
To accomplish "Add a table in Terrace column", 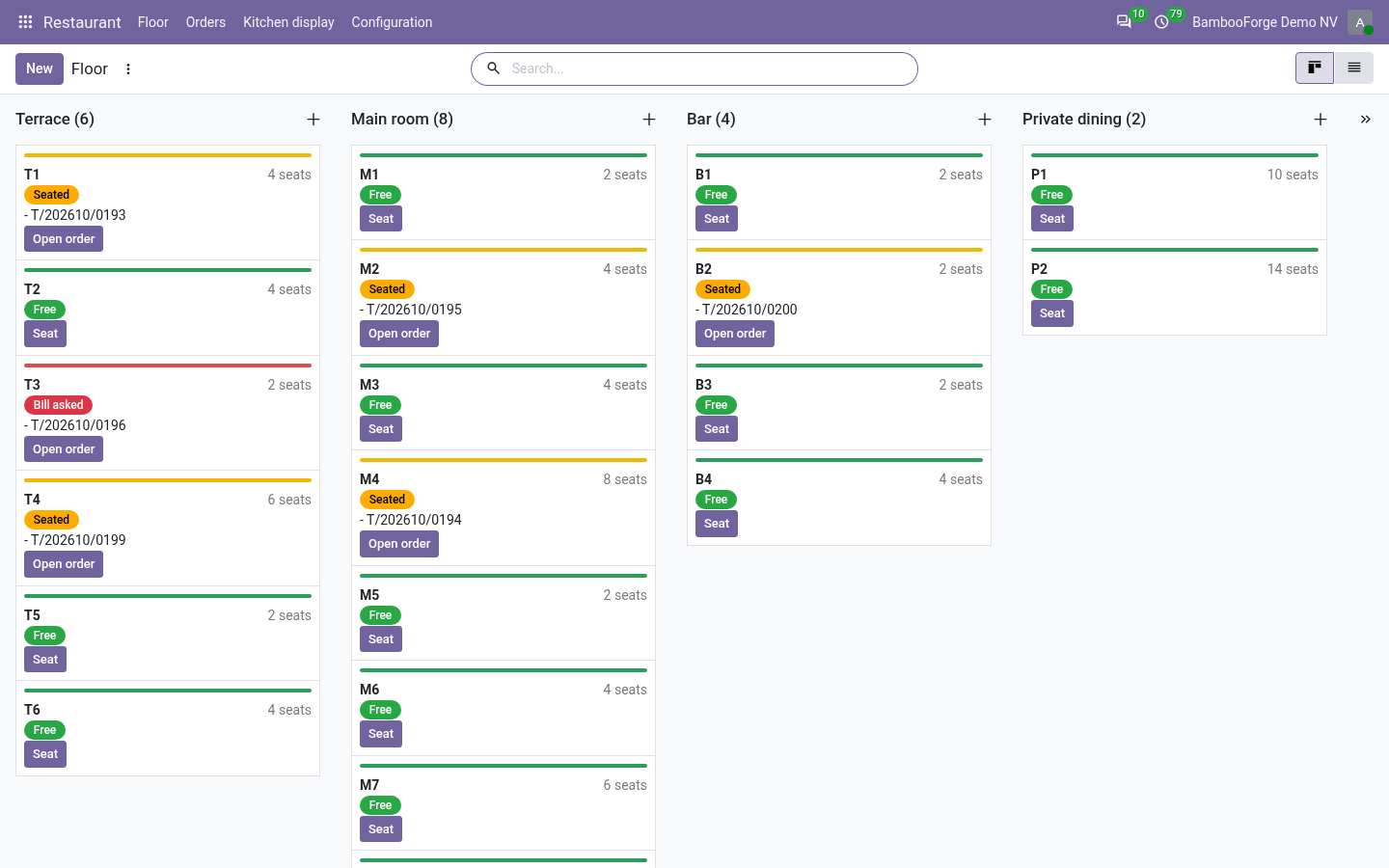I will click(313, 120).
